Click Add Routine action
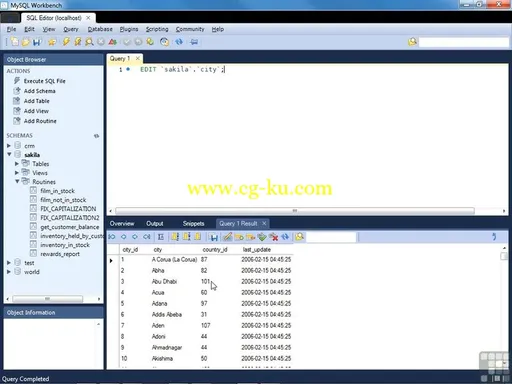This screenshot has width=512, height=384. click(40, 121)
